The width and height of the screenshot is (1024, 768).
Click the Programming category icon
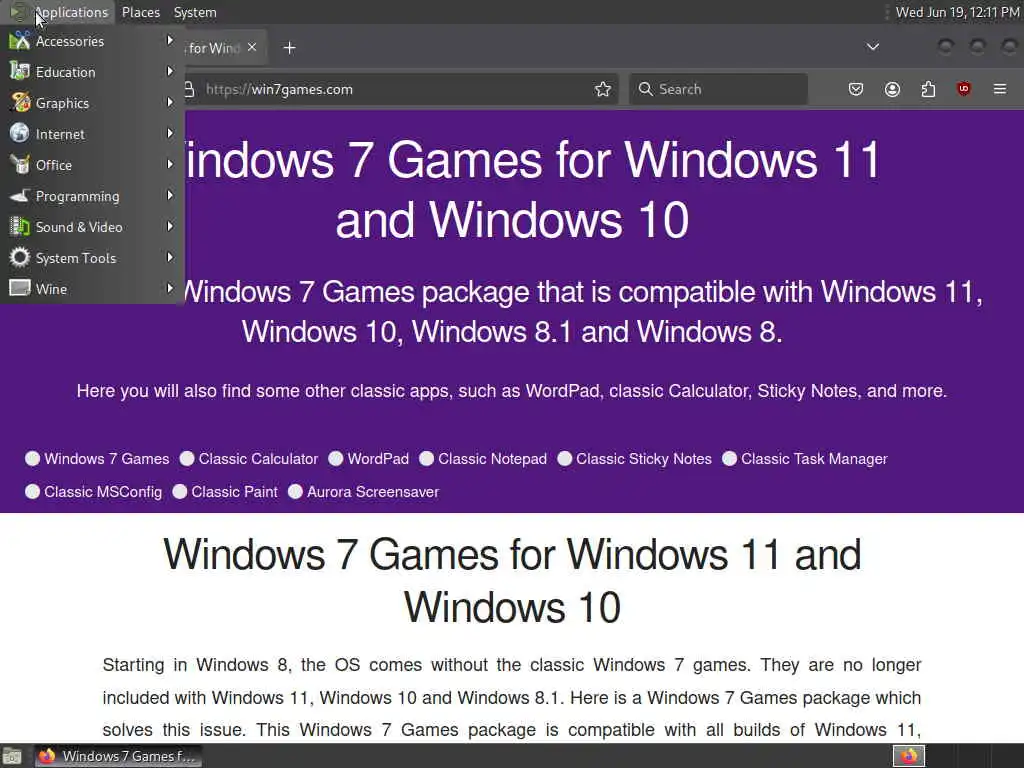(20, 195)
